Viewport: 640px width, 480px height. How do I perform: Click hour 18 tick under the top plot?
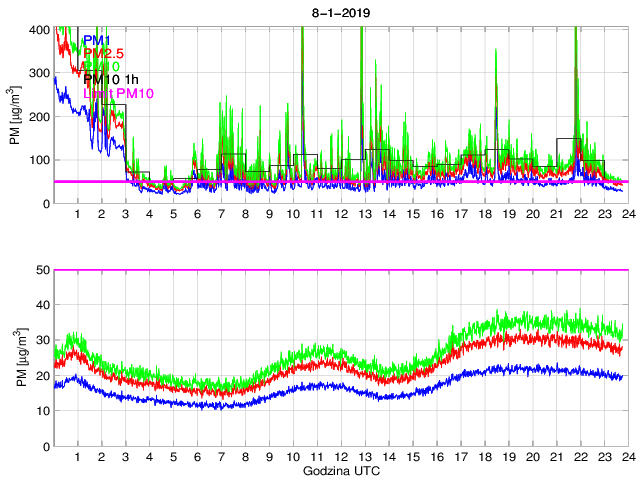[x=484, y=215]
